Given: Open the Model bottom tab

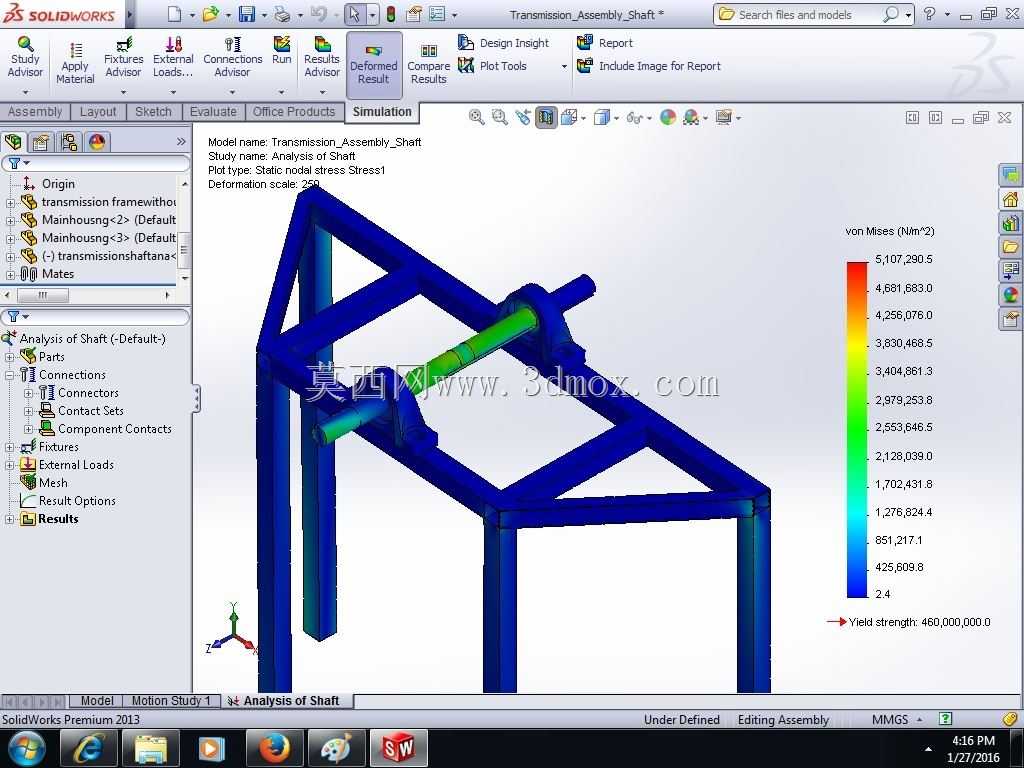Looking at the screenshot, I should tap(97, 701).
